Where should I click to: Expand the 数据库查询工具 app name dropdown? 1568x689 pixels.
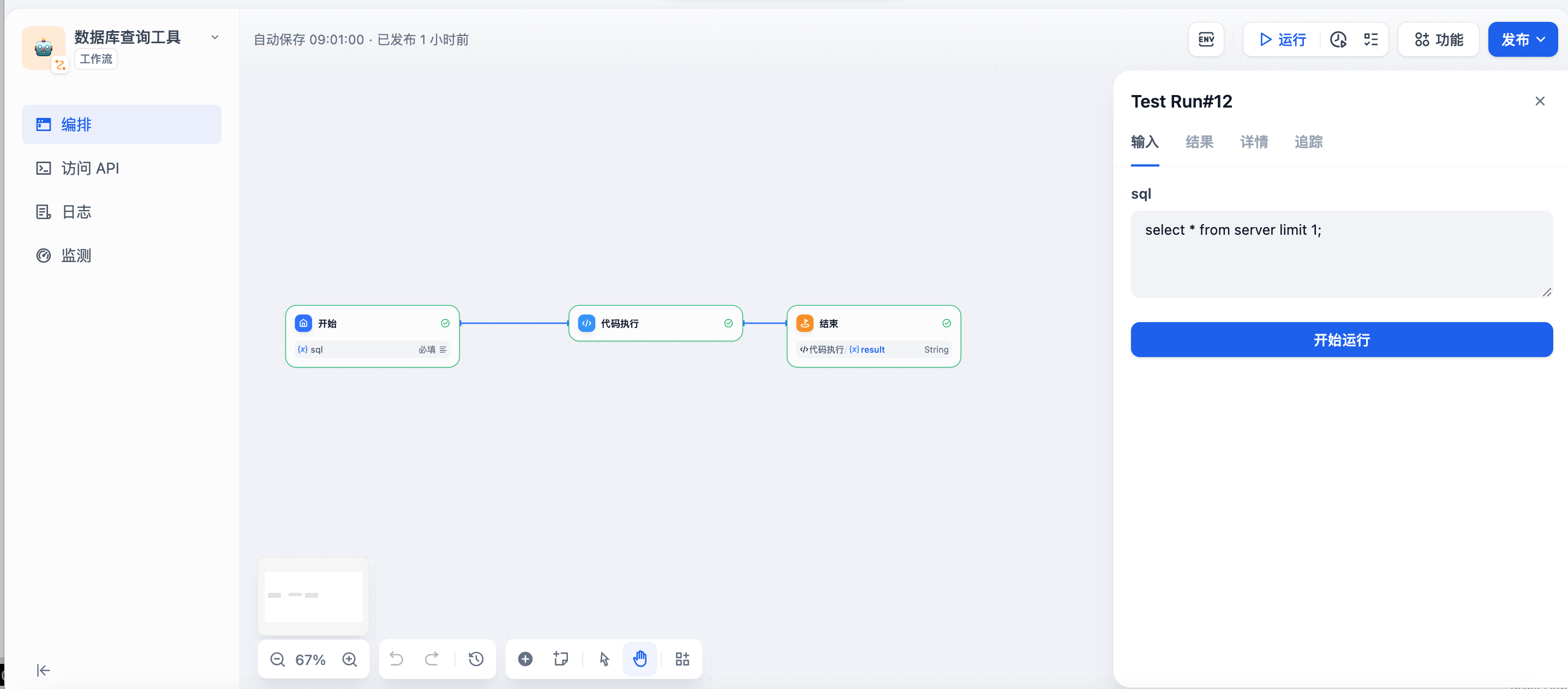[x=215, y=37]
